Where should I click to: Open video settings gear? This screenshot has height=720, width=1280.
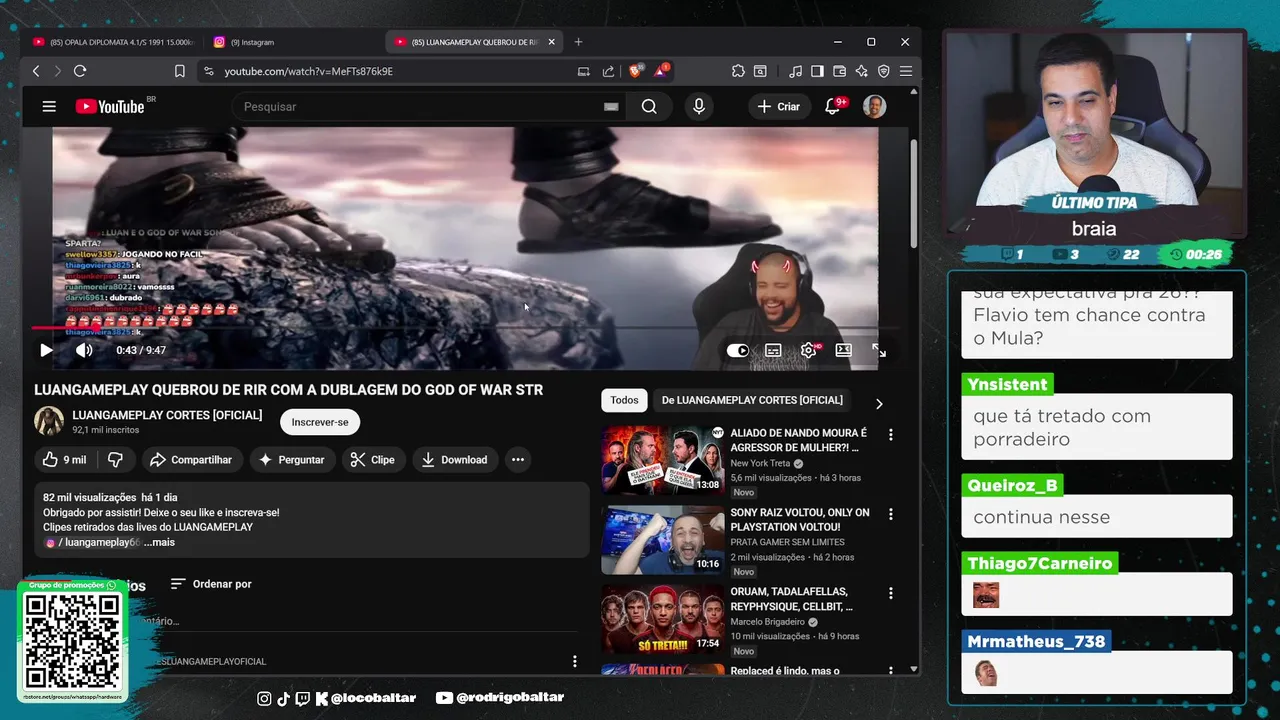pos(809,350)
